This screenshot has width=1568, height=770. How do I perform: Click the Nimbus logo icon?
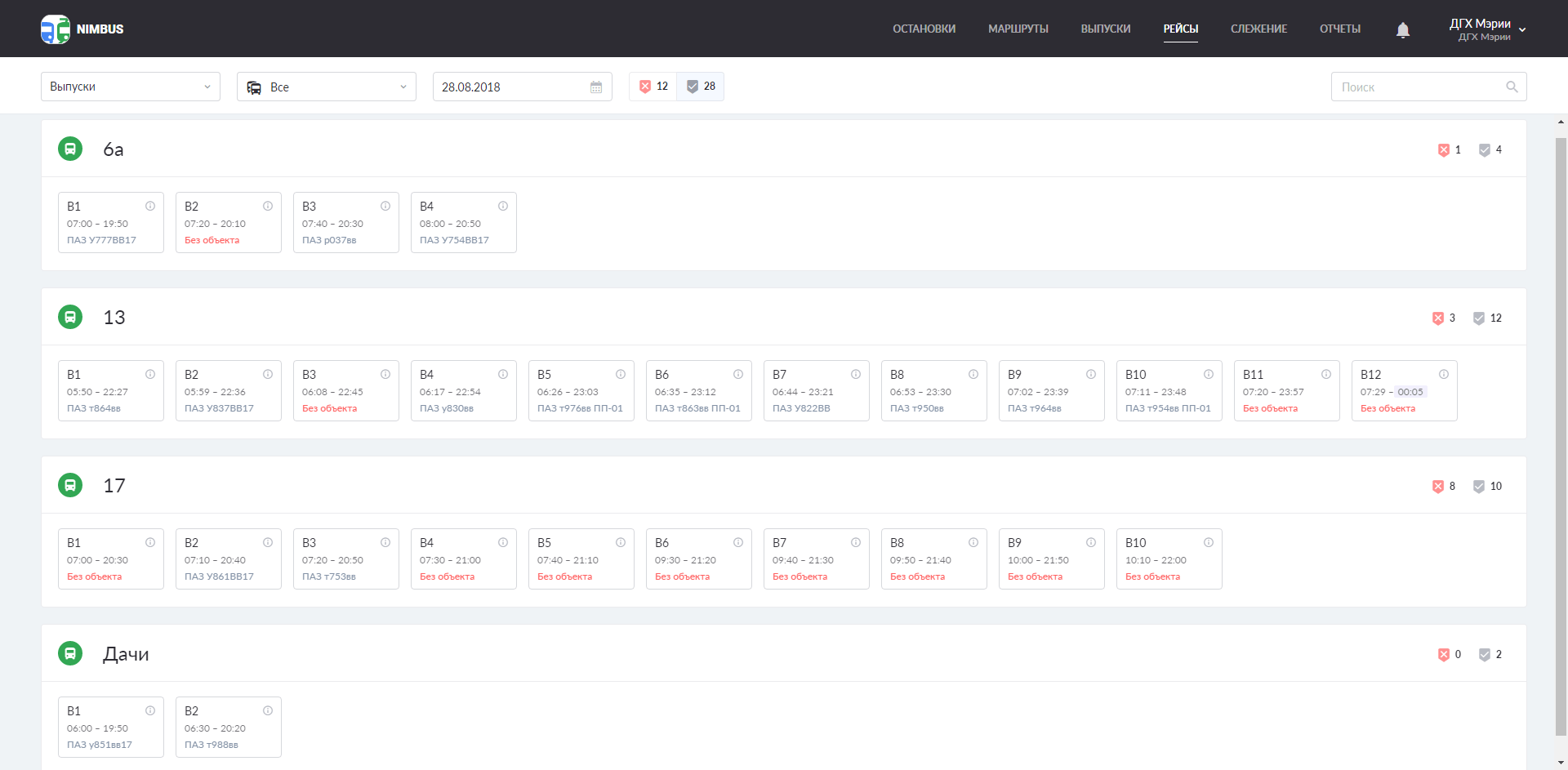tap(56, 29)
